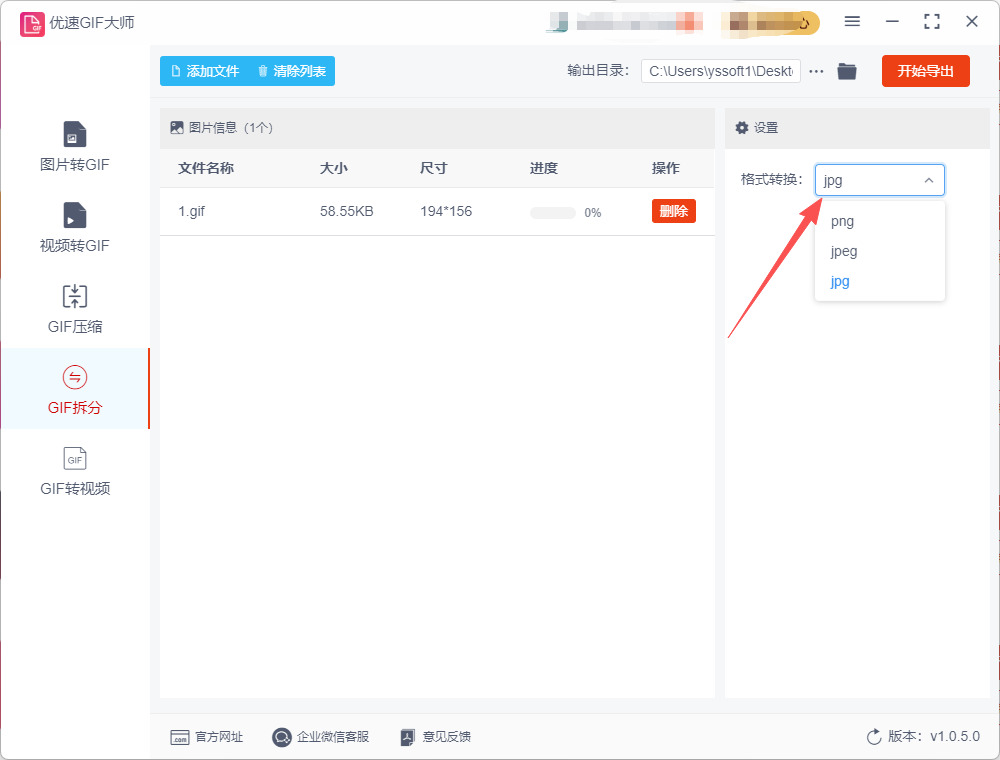Click the 企业微信客服 chat icon
1000x760 pixels.
click(281, 737)
